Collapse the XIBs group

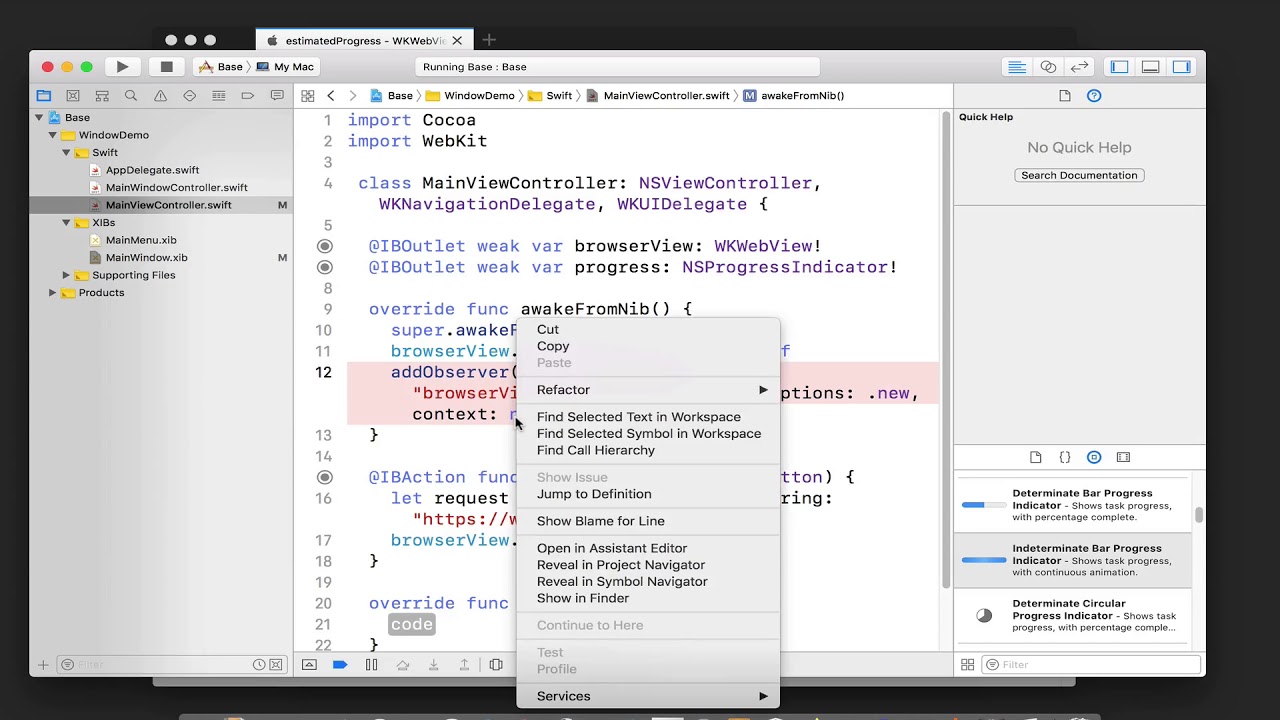tap(66, 223)
